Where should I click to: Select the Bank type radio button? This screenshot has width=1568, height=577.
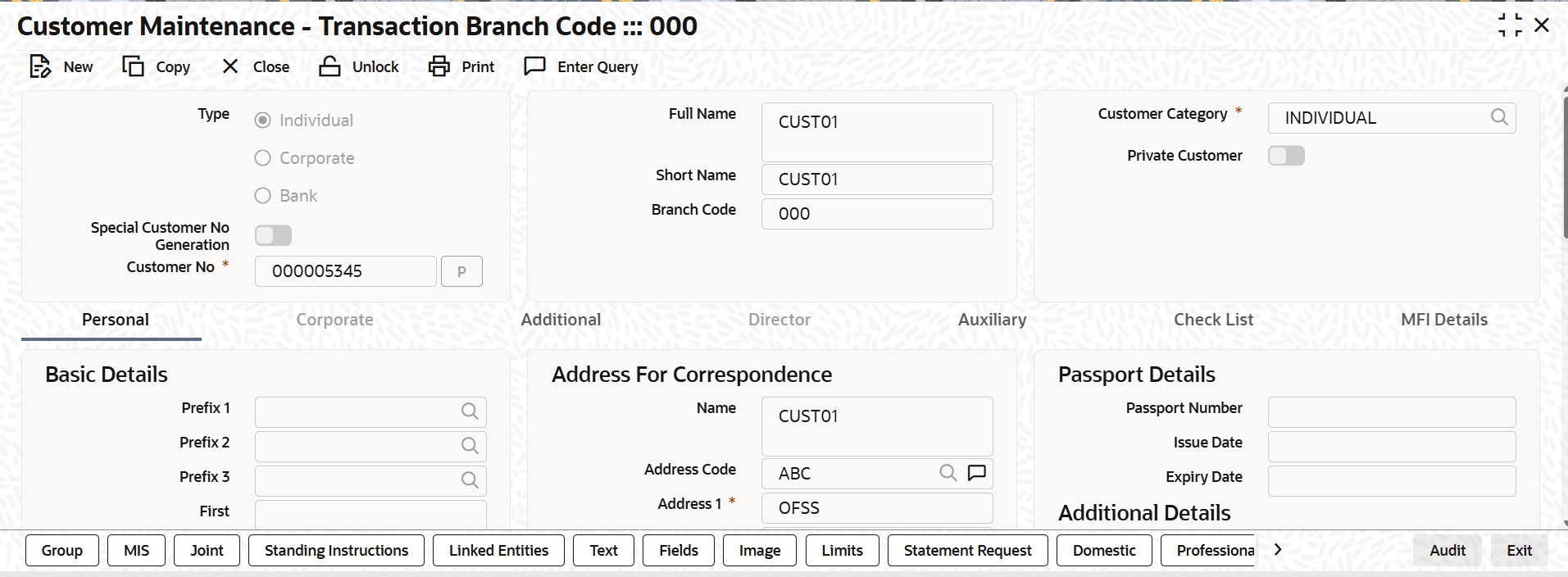[262, 196]
